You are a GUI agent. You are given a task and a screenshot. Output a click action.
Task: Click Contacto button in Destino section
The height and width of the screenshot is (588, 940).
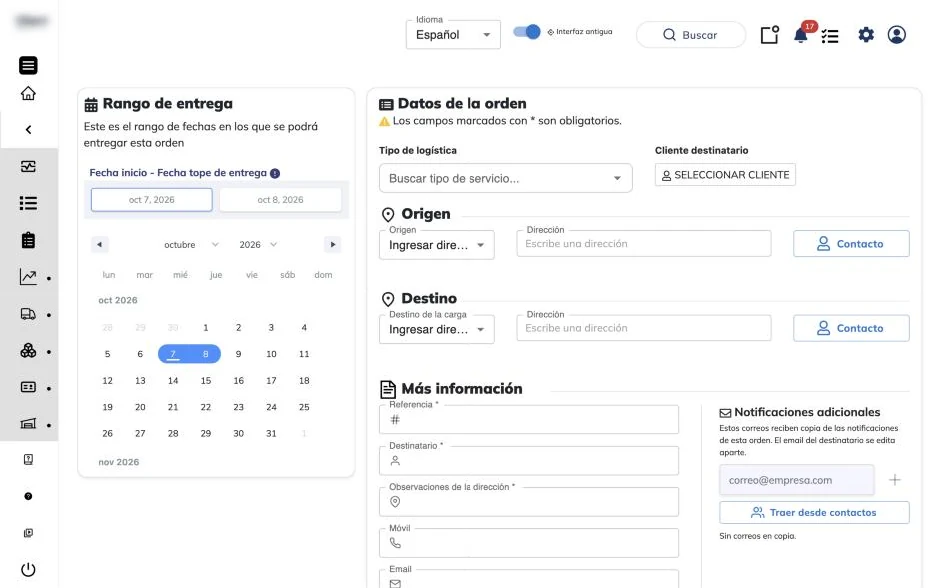coord(851,328)
